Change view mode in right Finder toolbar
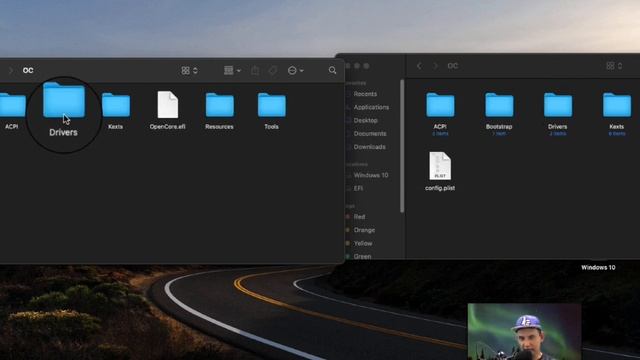Screen dimensions: 640x360 [614, 66]
